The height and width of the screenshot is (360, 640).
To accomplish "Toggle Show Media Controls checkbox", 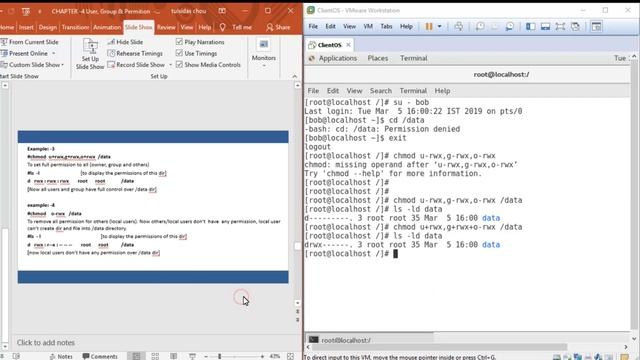I will tap(179, 64).
